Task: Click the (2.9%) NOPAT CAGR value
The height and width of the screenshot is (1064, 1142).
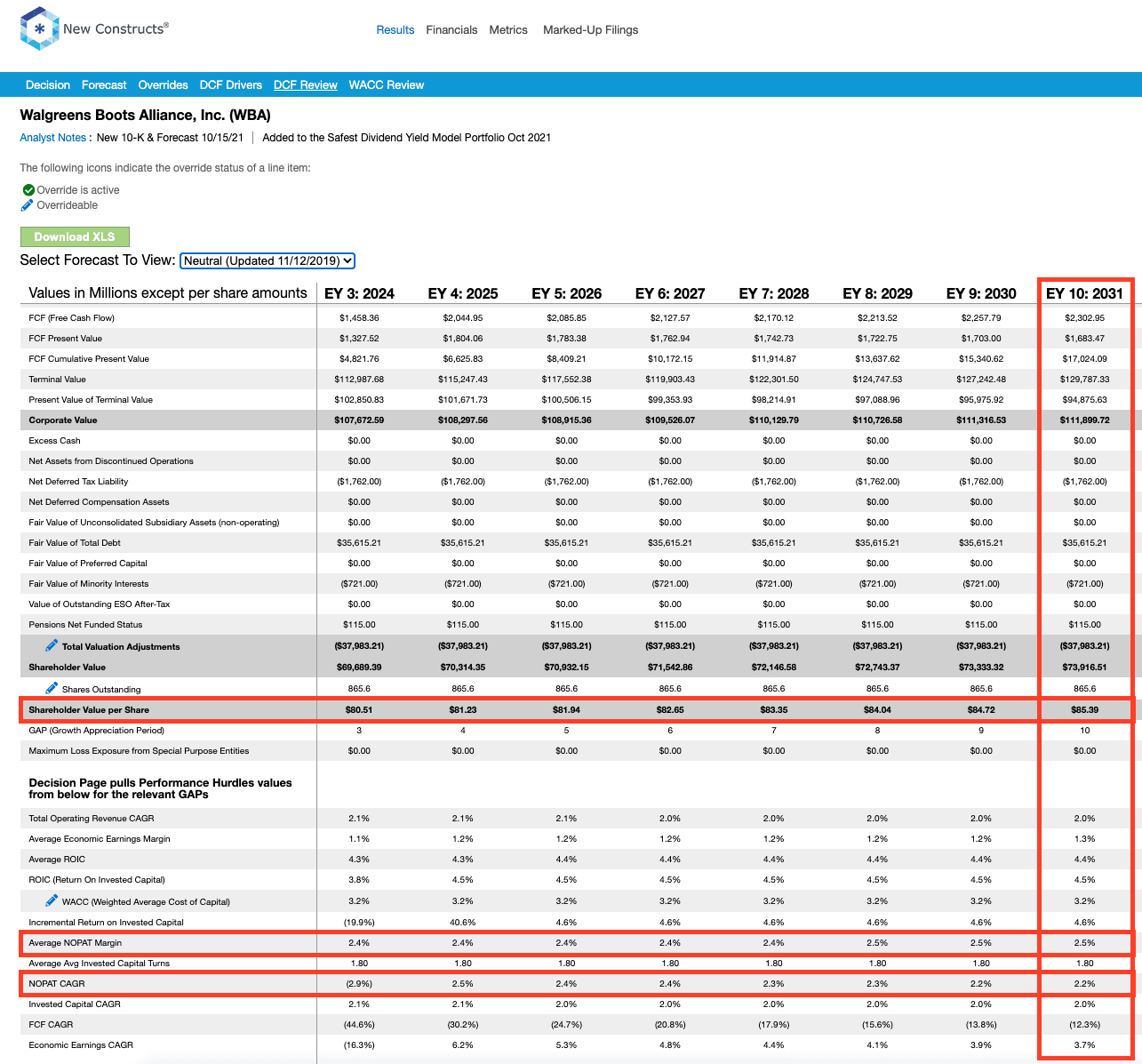Action: (359, 984)
